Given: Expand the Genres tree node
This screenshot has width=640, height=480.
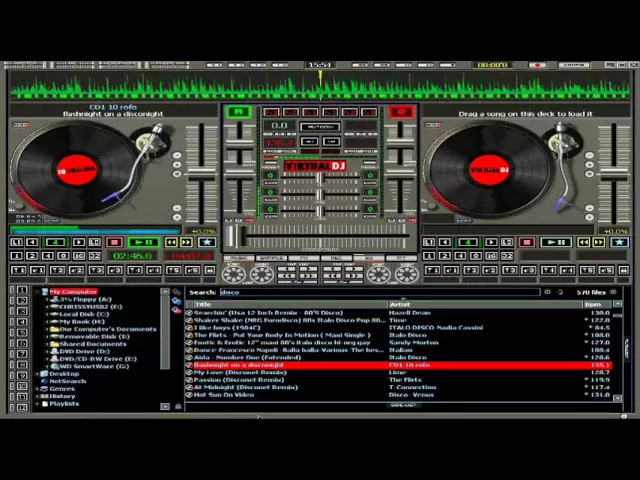Looking at the screenshot, I should 37,389.
